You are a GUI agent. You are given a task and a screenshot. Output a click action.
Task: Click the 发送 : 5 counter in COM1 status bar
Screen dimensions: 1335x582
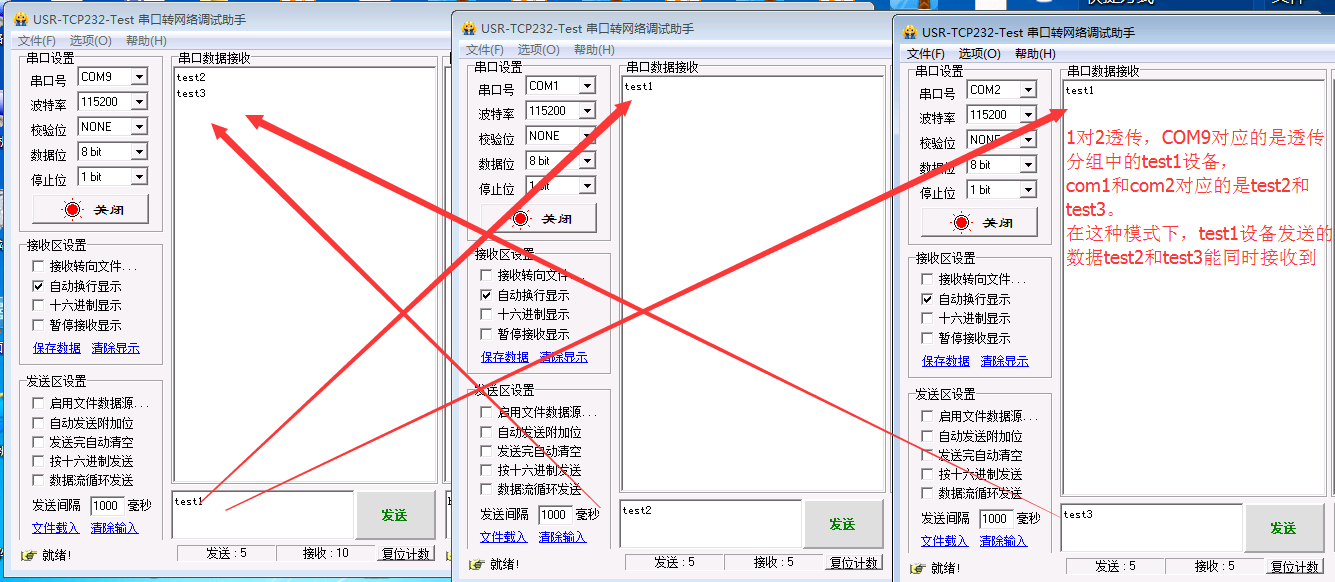675,563
